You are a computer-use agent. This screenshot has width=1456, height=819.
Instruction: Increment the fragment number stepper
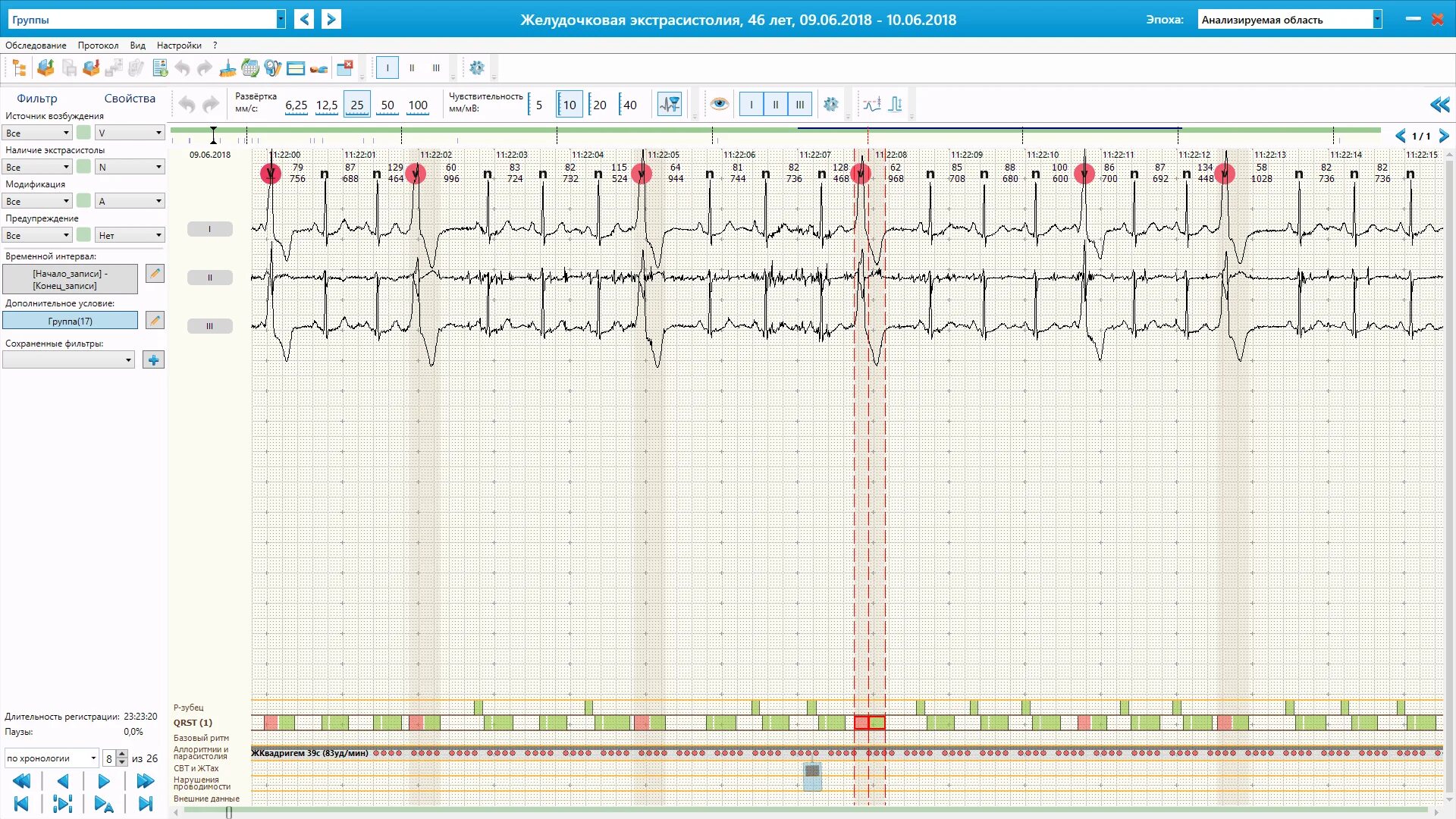tap(122, 755)
